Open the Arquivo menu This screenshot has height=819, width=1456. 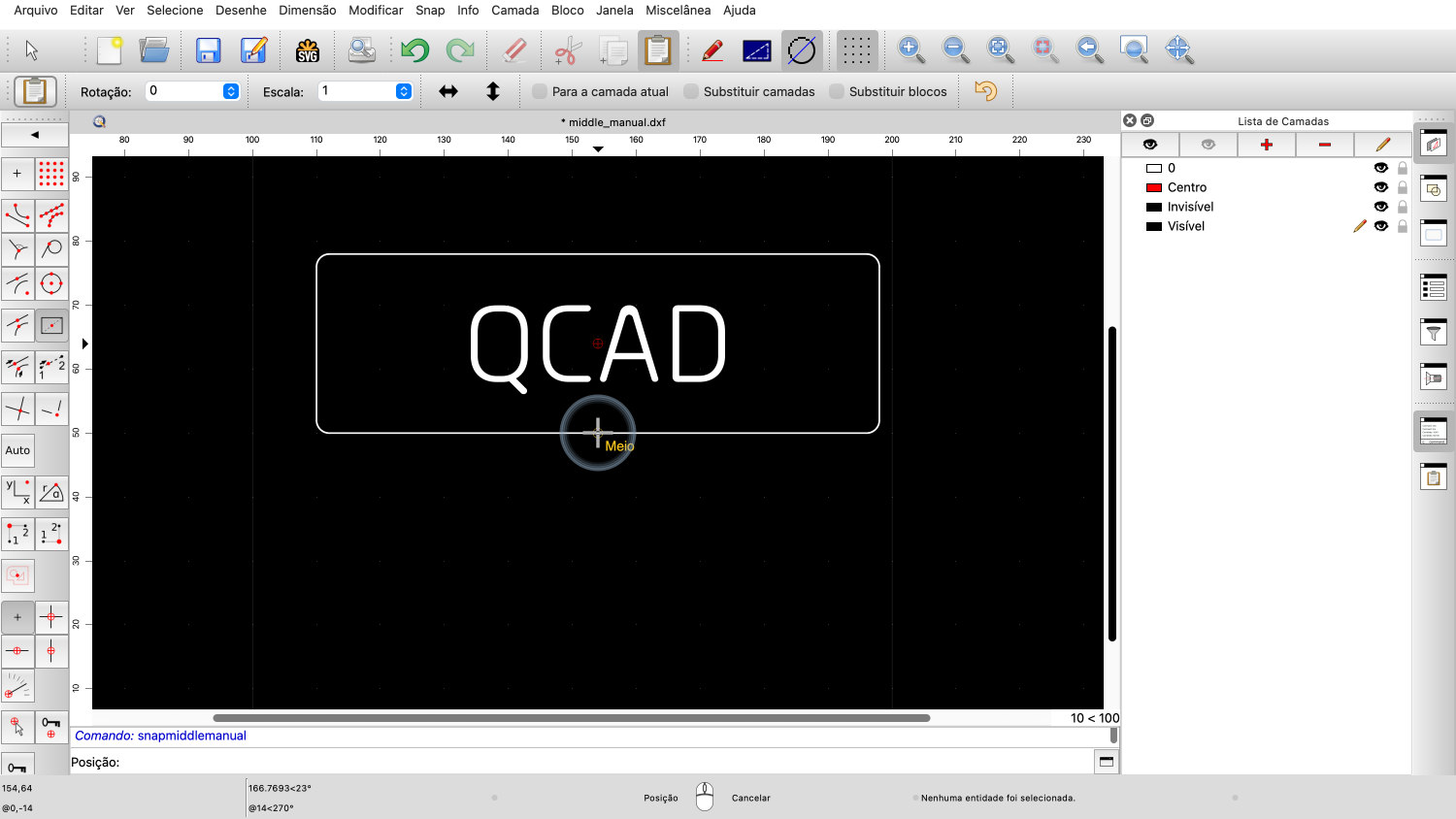(36, 10)
